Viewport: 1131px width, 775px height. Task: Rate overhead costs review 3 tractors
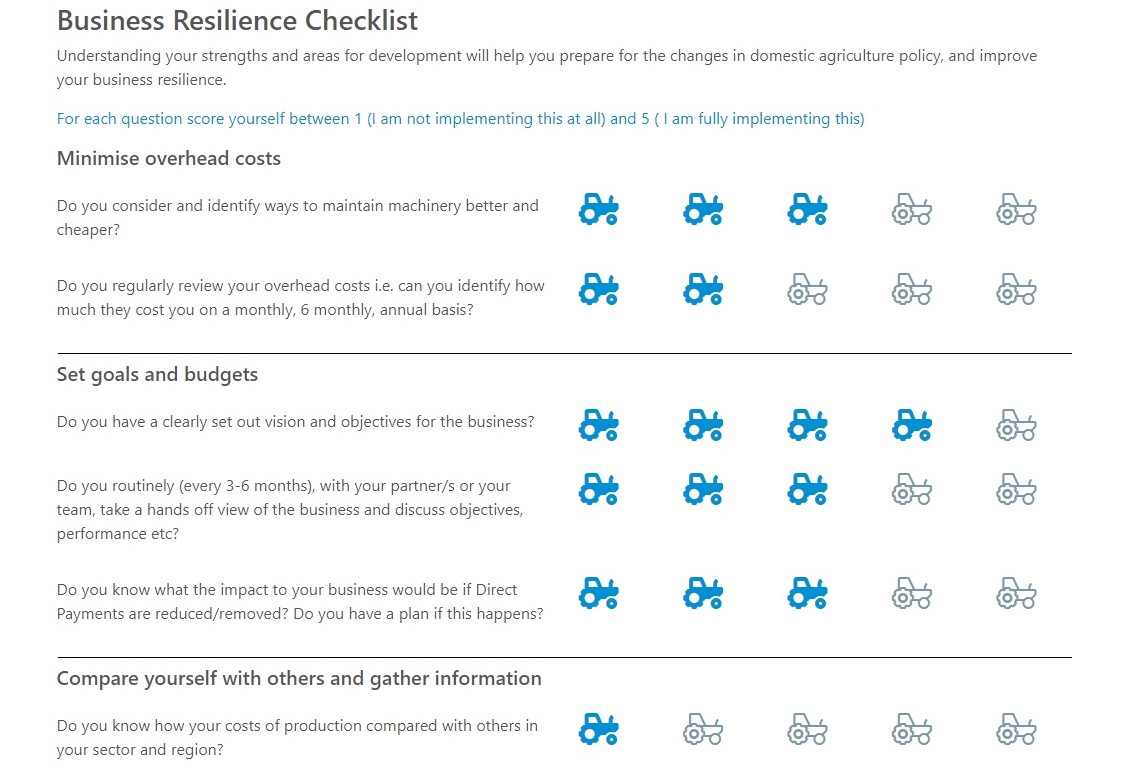pos(807,290)
